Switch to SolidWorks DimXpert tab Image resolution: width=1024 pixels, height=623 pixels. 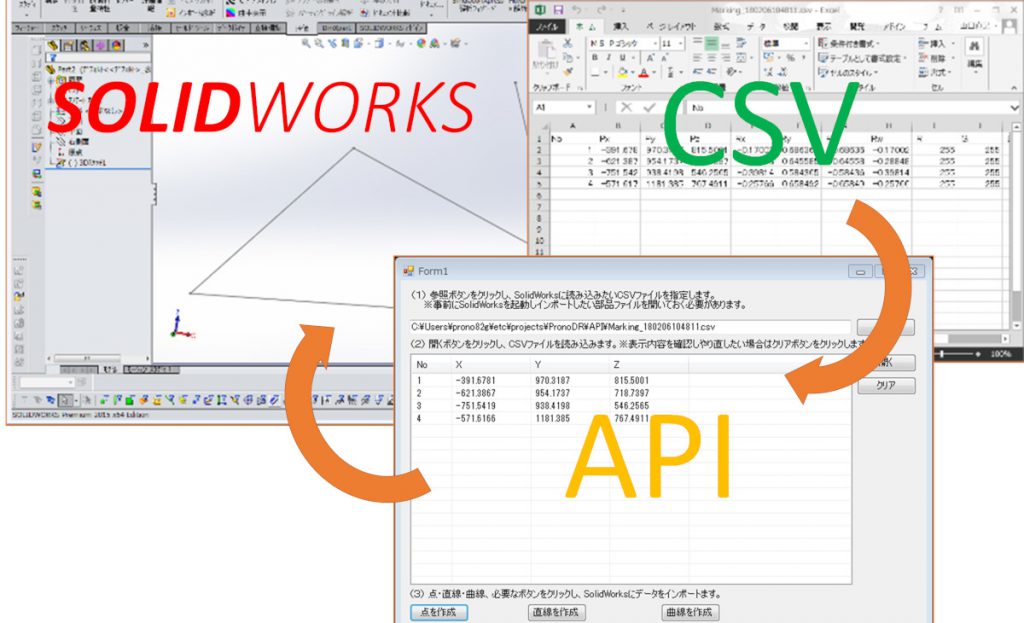point(337,28)
